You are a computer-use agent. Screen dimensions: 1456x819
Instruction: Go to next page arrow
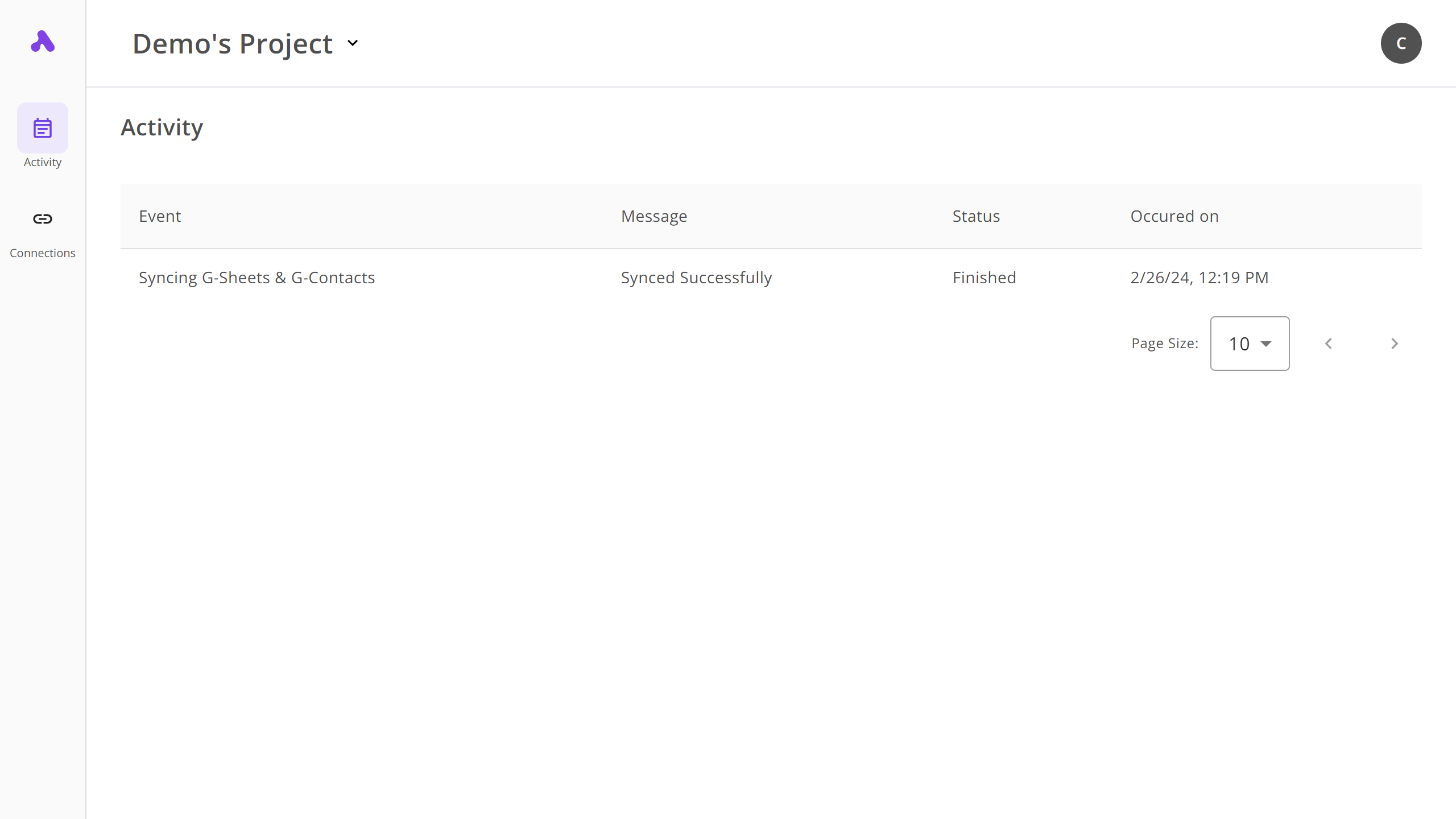tap(1394, 344)
